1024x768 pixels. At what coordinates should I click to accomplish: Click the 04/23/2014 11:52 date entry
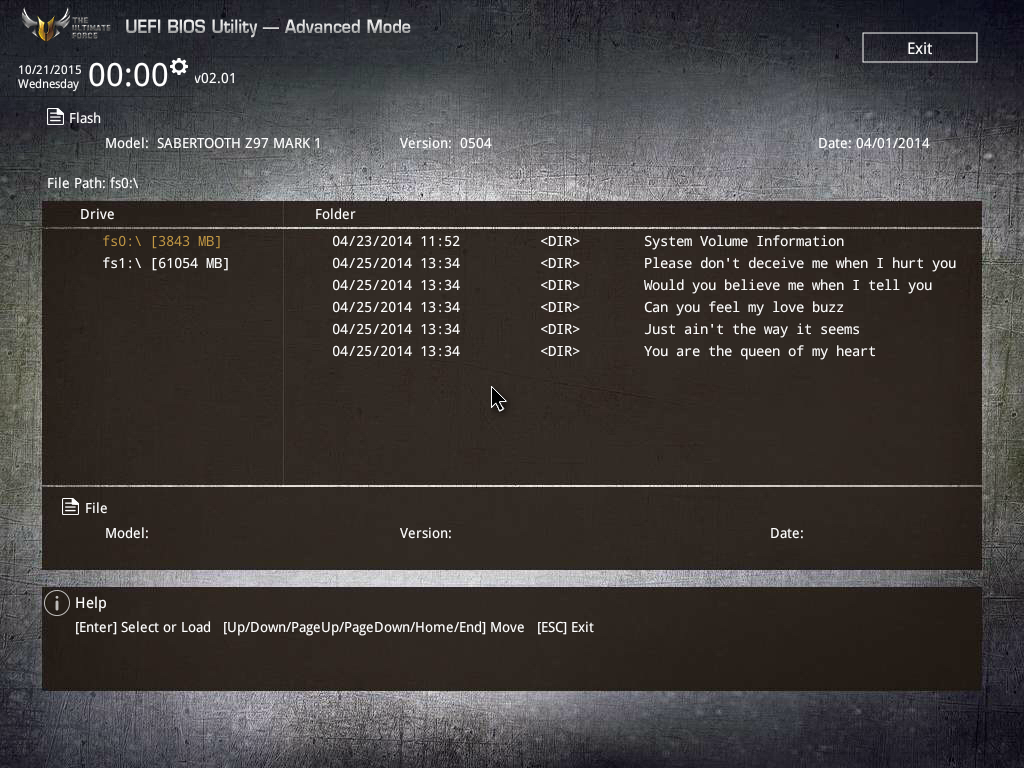click(396, 241)
